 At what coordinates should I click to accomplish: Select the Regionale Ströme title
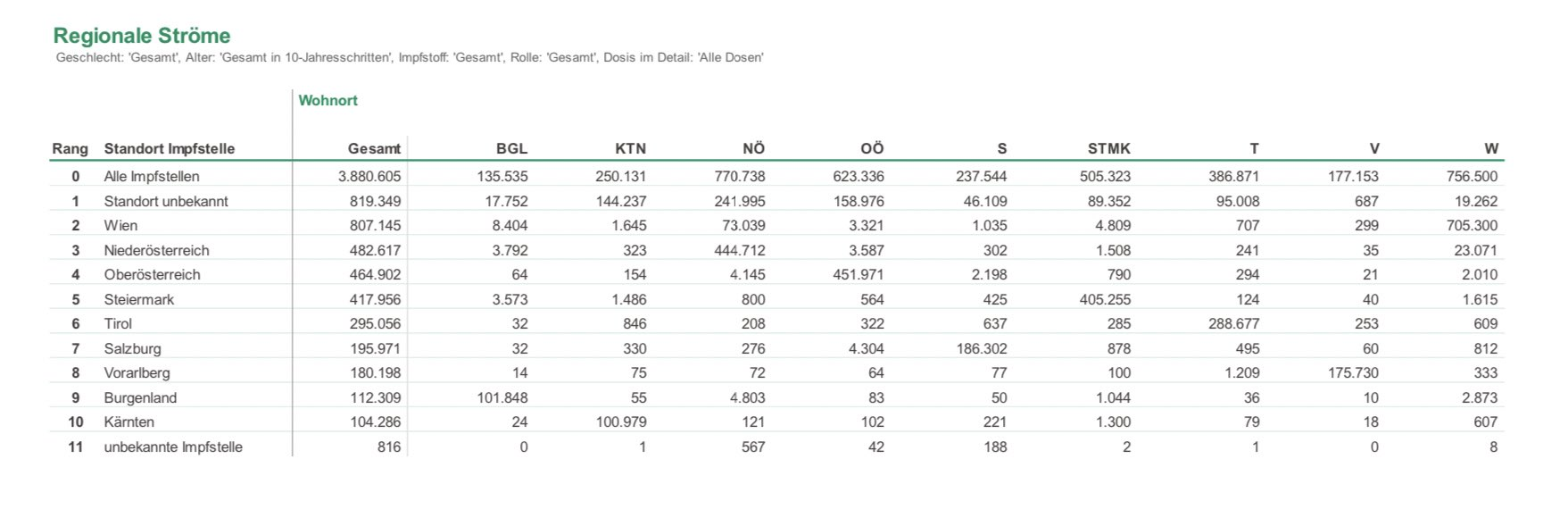(x=142, y=36)
